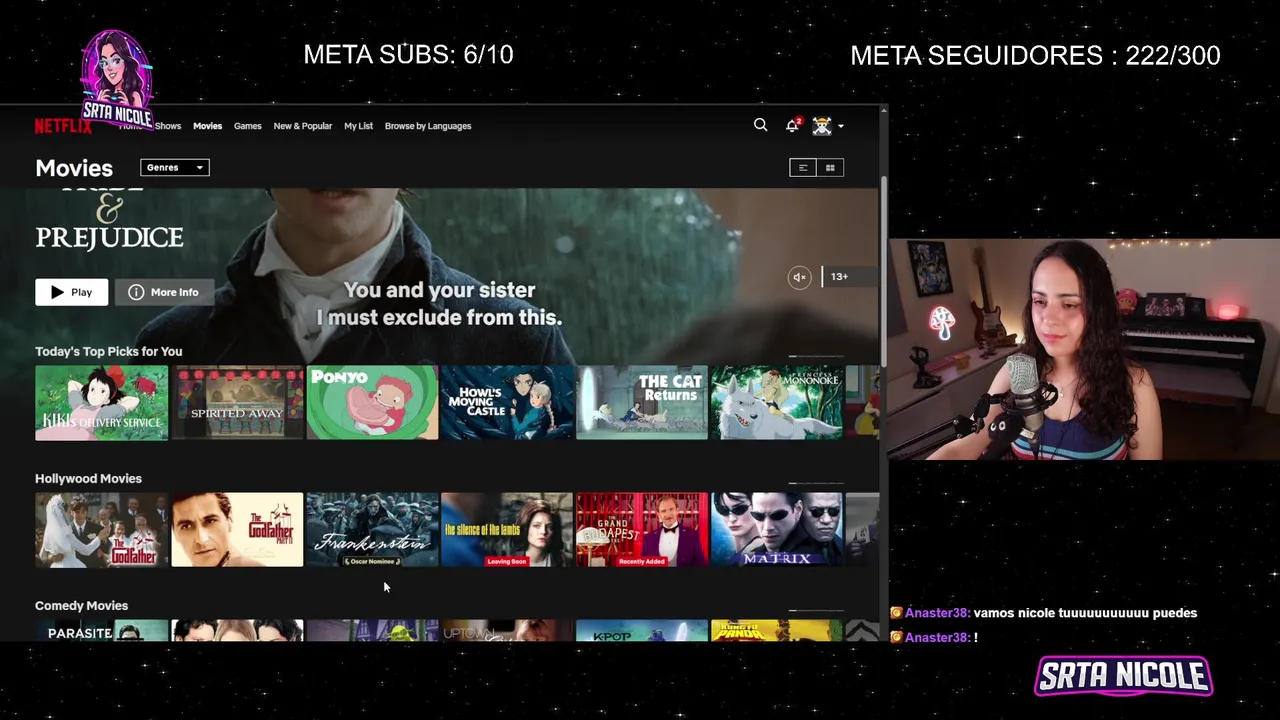Open The Cat Returns thumbnail
Screen dimensions: 1280x720
[642, 402]
